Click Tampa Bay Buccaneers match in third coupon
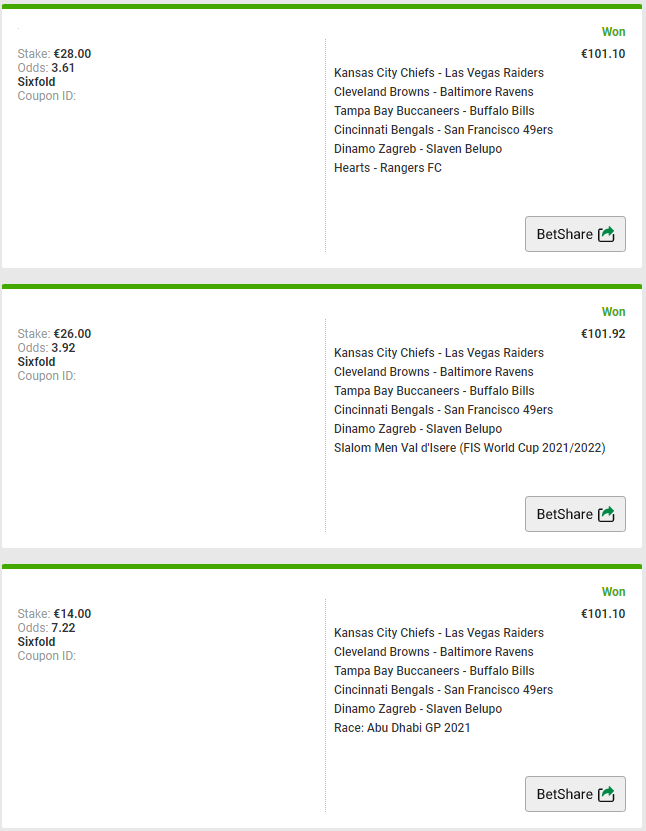 tap(434, 670)
